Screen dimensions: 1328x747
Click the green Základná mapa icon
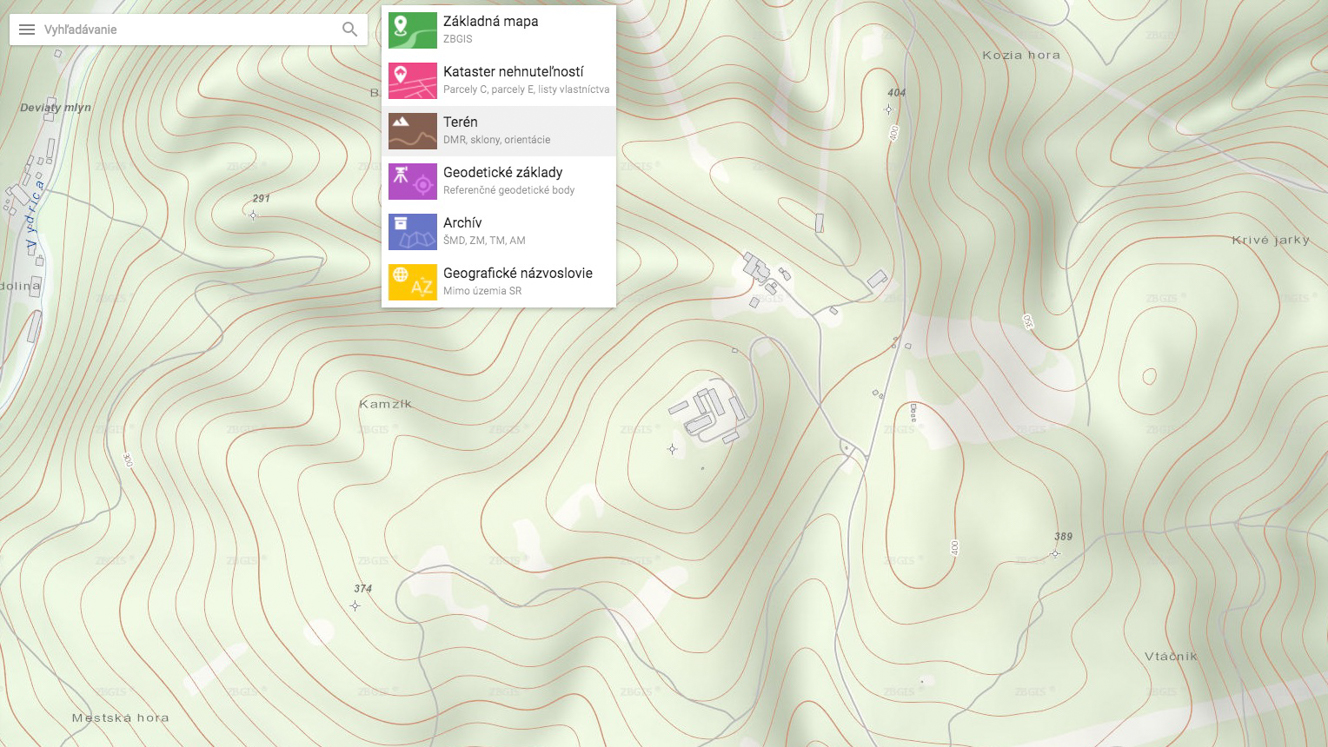(x=412, y=30)
